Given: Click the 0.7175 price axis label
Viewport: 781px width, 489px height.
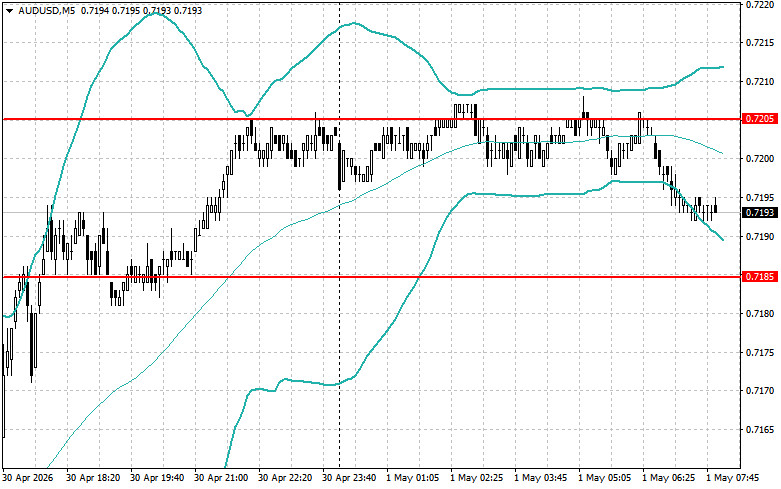Looking at the screenshot, I should pos(760,353).
